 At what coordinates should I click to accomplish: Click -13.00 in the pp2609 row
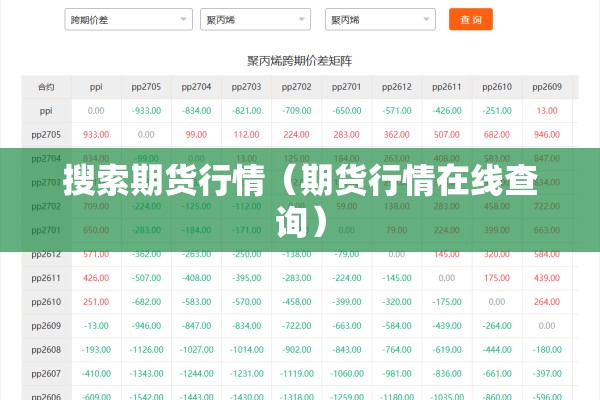(96, 326)
